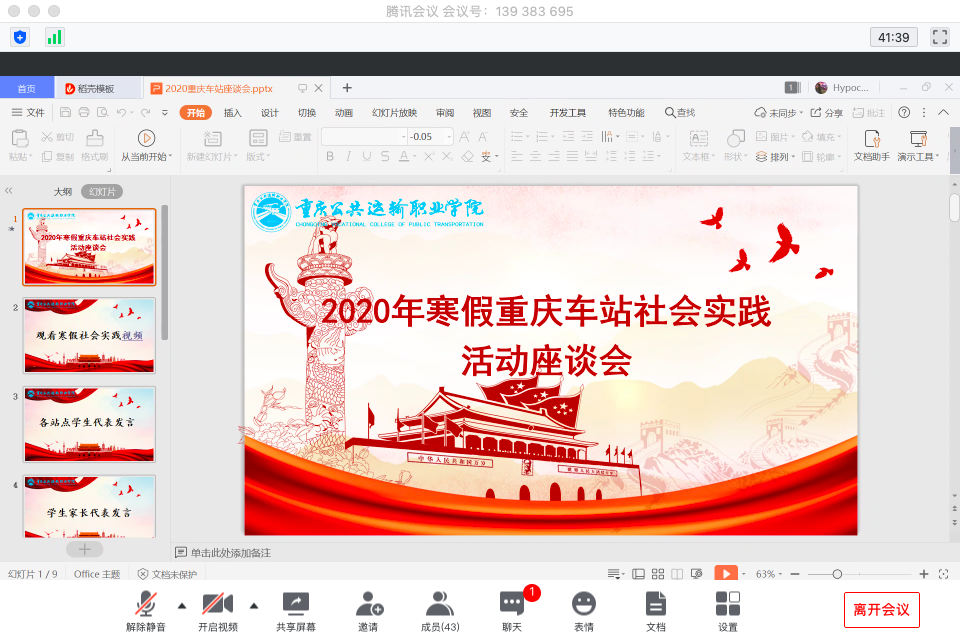Switch to the Home (首页) tab

tap(27, 88)
